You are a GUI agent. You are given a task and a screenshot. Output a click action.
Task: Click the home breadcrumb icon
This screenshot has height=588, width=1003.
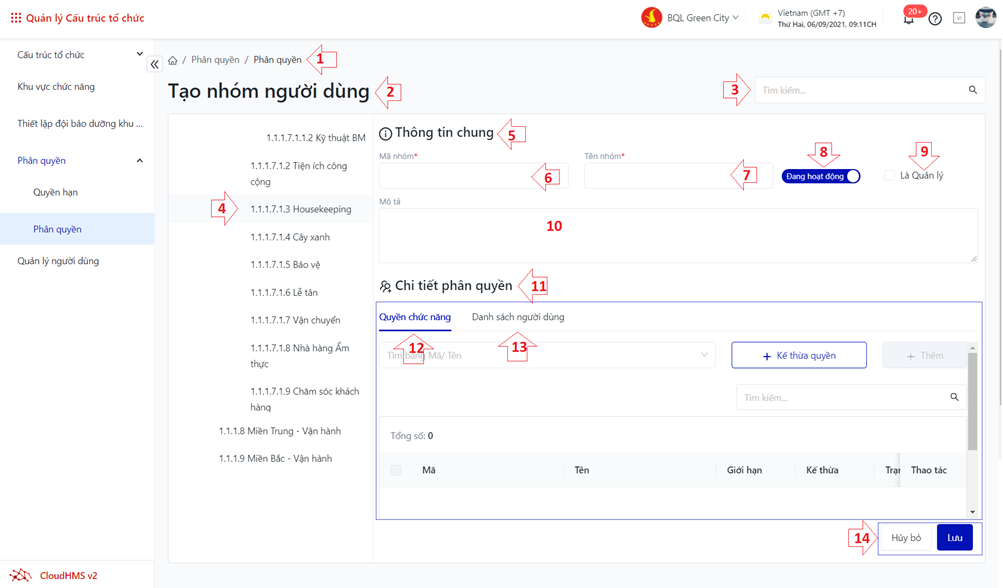[173, 61]
